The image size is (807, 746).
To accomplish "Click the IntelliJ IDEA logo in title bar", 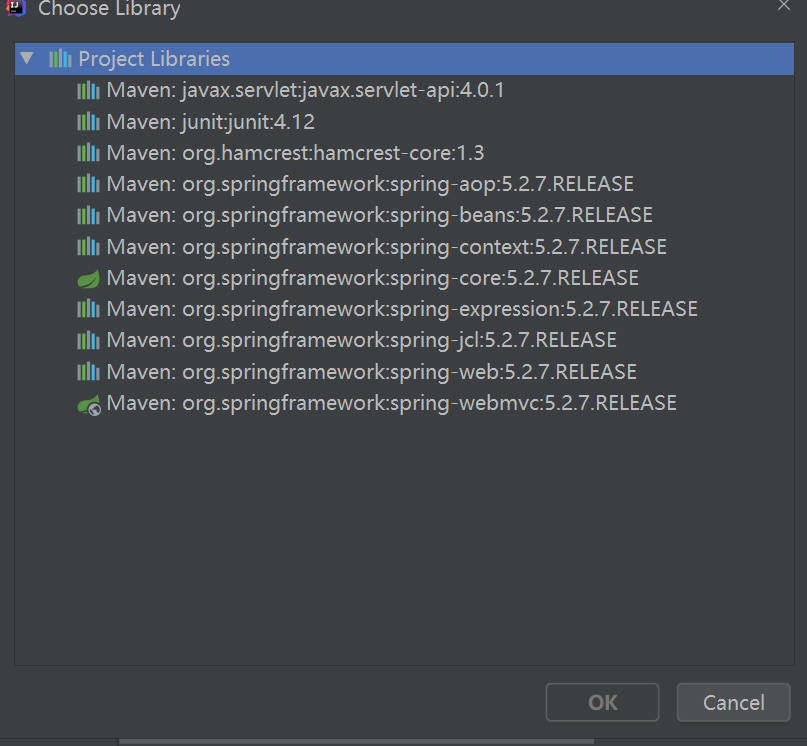I will tap(16, 7).
